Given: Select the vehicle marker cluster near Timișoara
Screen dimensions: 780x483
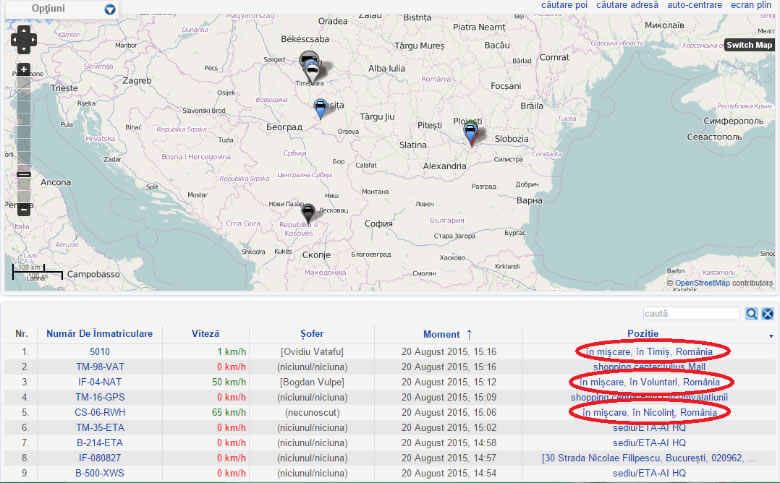Looking at the screenshot, I should point(312,66).
